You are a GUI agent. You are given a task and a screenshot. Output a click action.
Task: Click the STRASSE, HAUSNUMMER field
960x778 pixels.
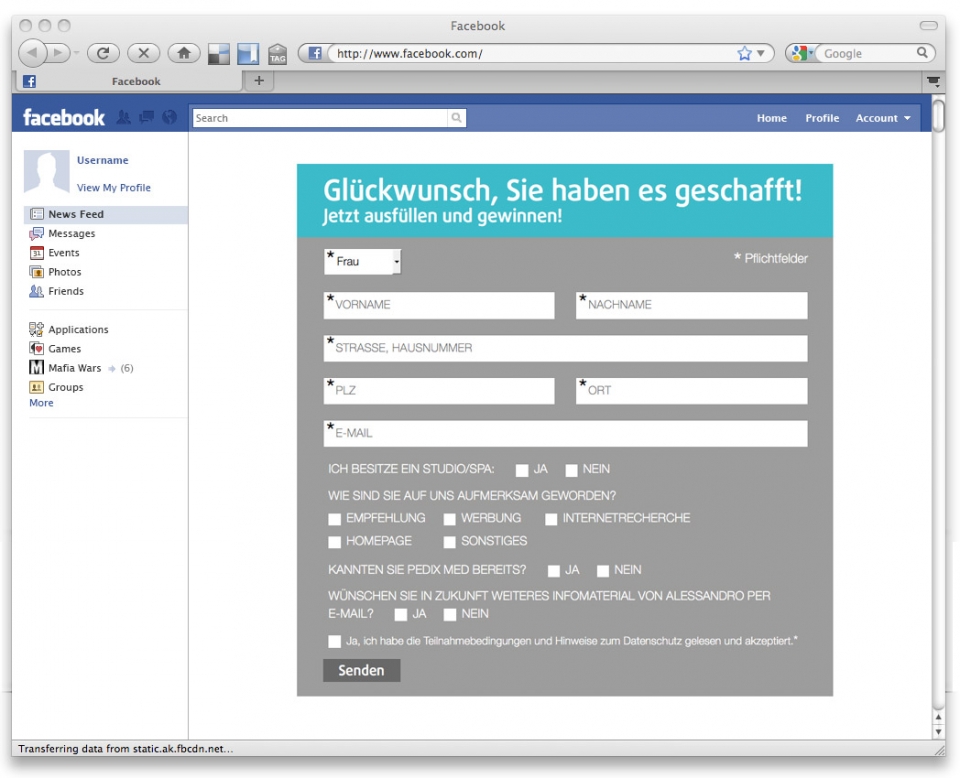tap(565, 348)
